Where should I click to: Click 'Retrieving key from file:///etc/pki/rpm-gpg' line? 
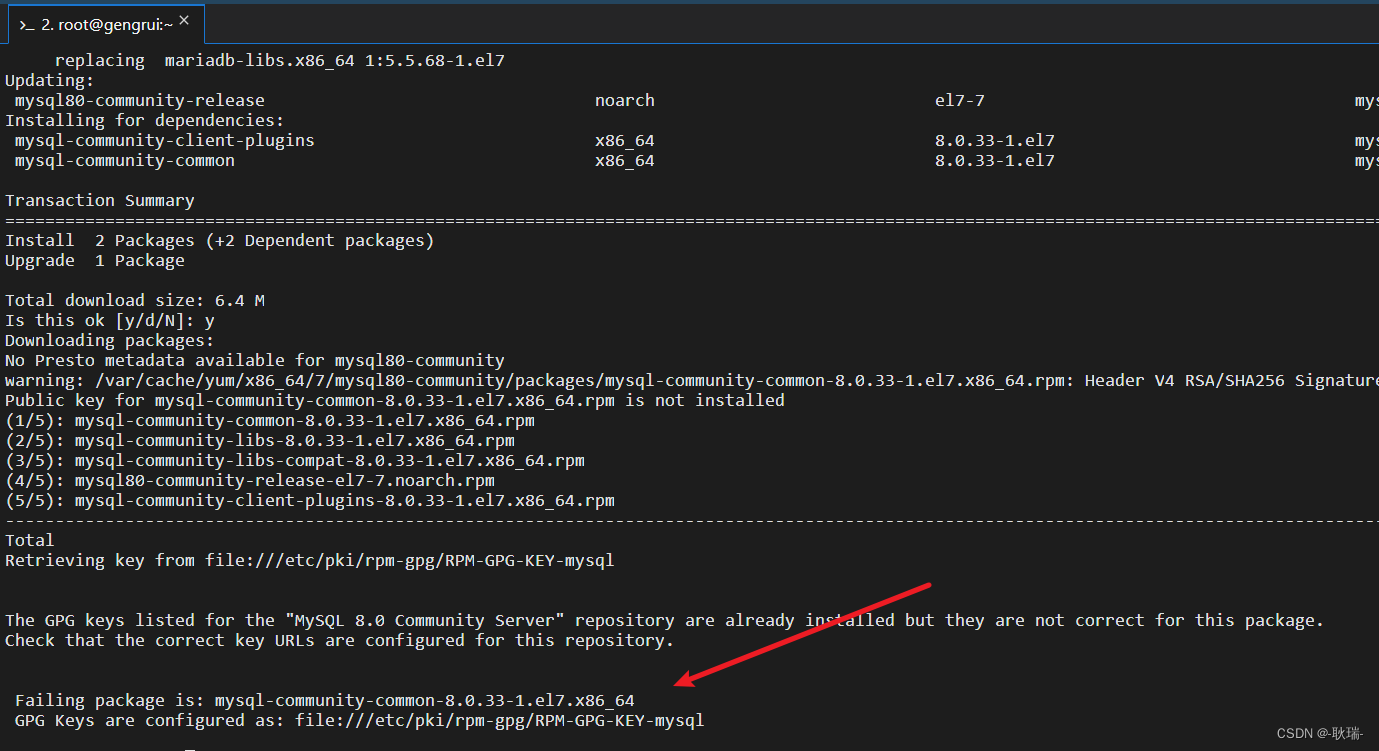click(310, 561)
